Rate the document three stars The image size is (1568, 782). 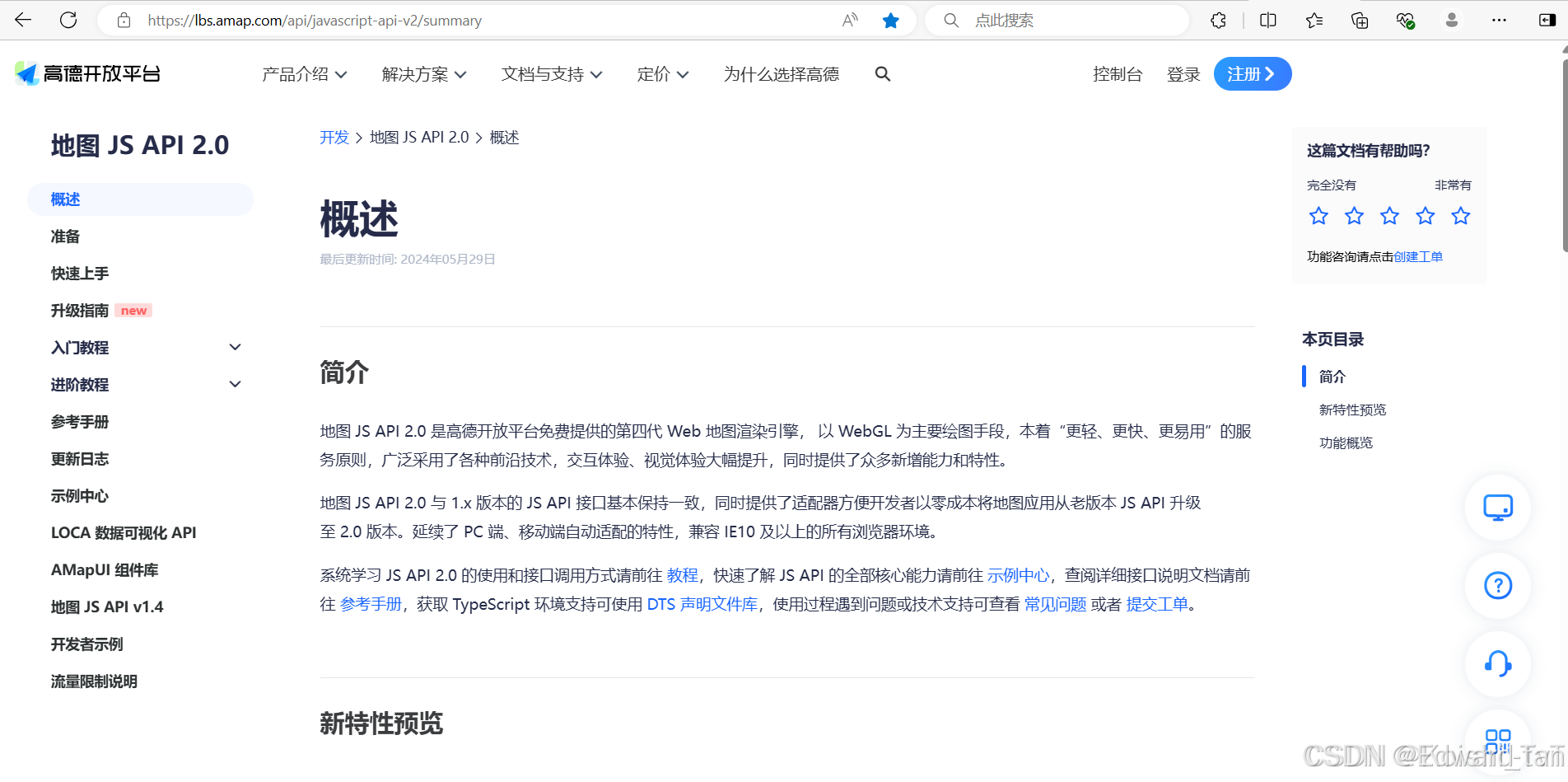tap(1390, 216)
